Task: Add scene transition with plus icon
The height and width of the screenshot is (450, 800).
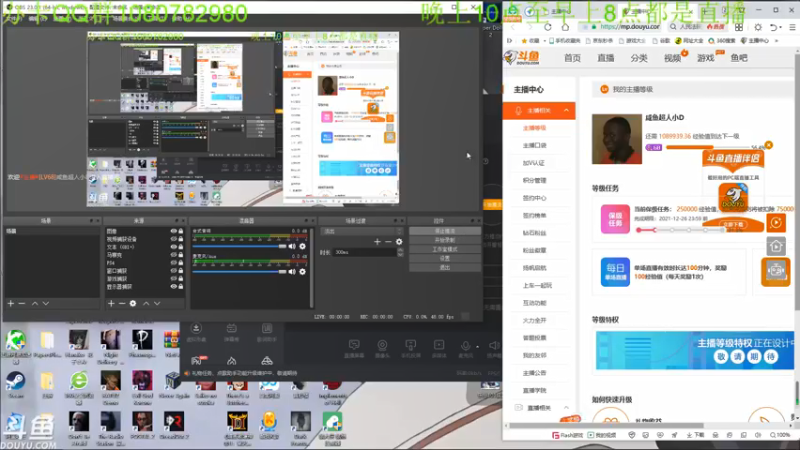Action: pyautogui.click(x=377, y=241)
